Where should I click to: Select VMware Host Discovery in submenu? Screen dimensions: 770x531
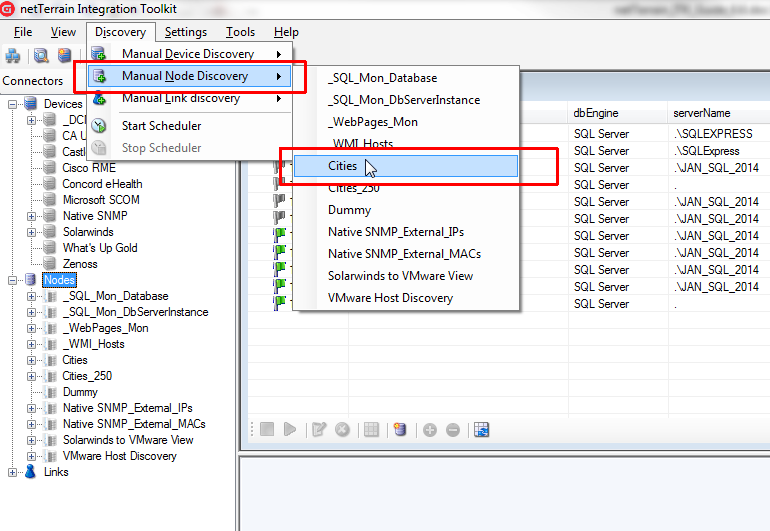click(x=390, y=298)
